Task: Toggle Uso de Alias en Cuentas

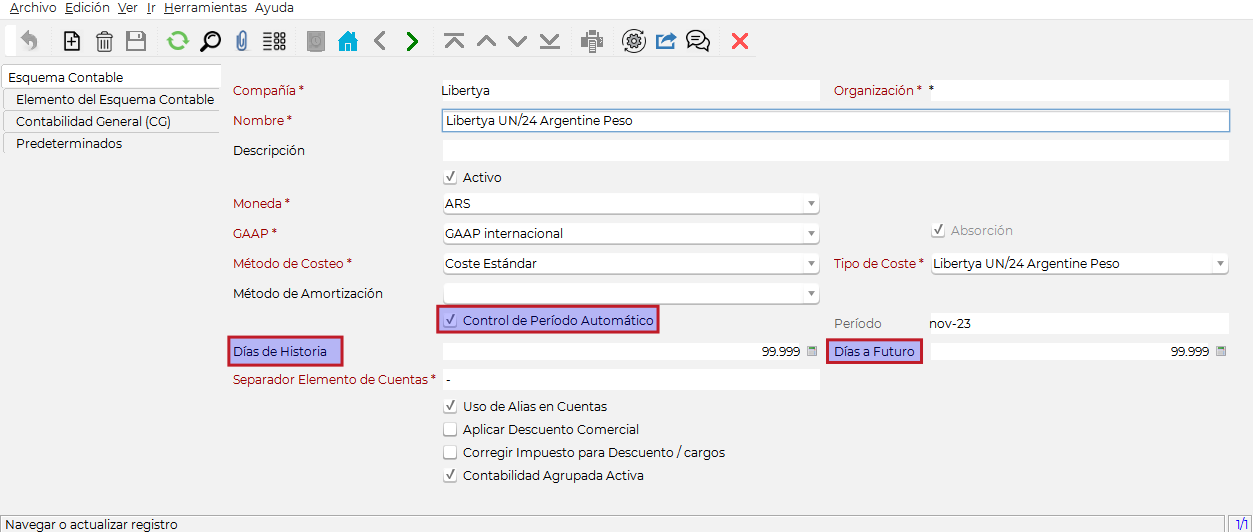Action: click(x=450, y=407)
